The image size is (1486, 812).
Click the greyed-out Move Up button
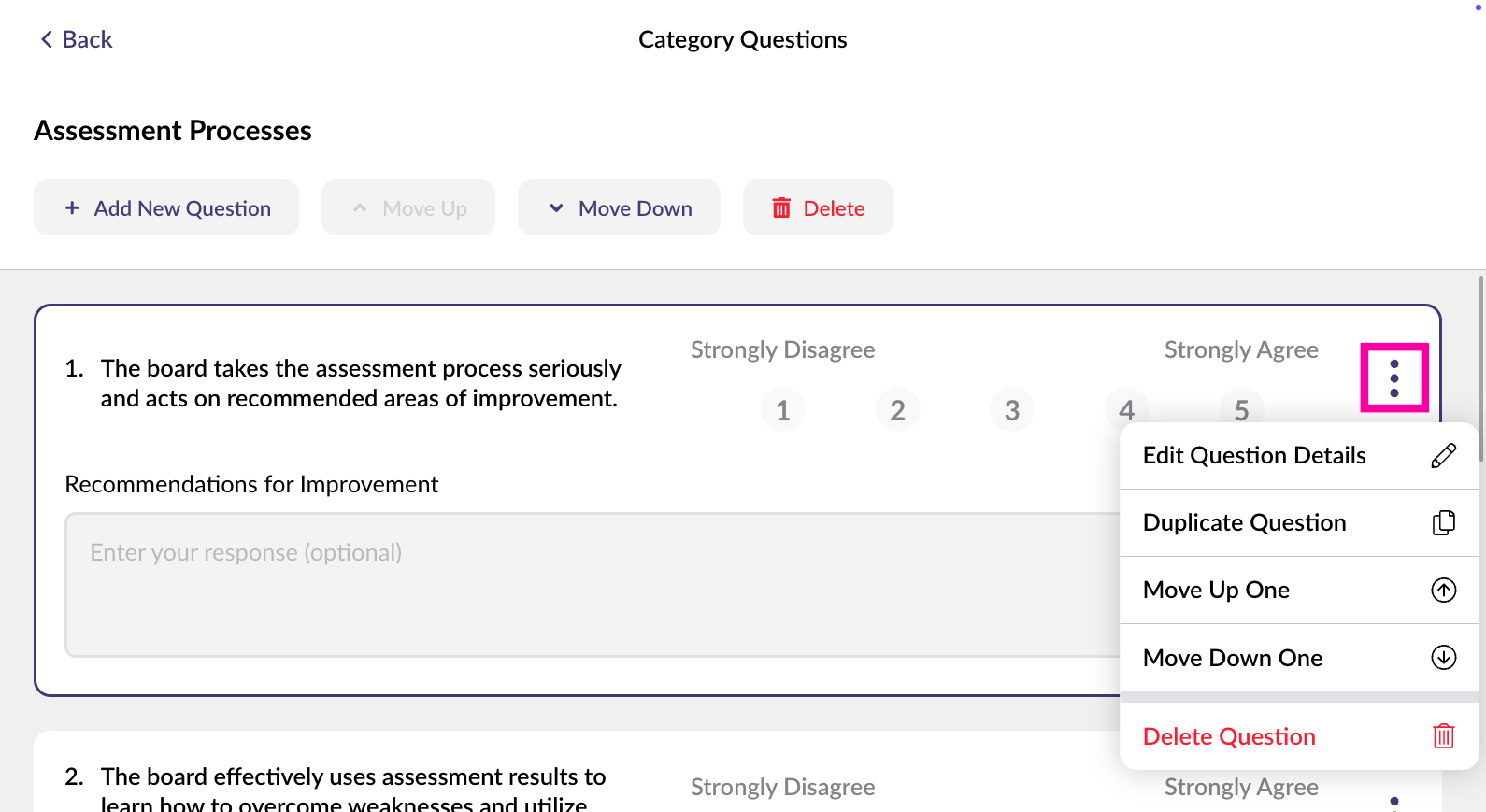coord(408,207)
